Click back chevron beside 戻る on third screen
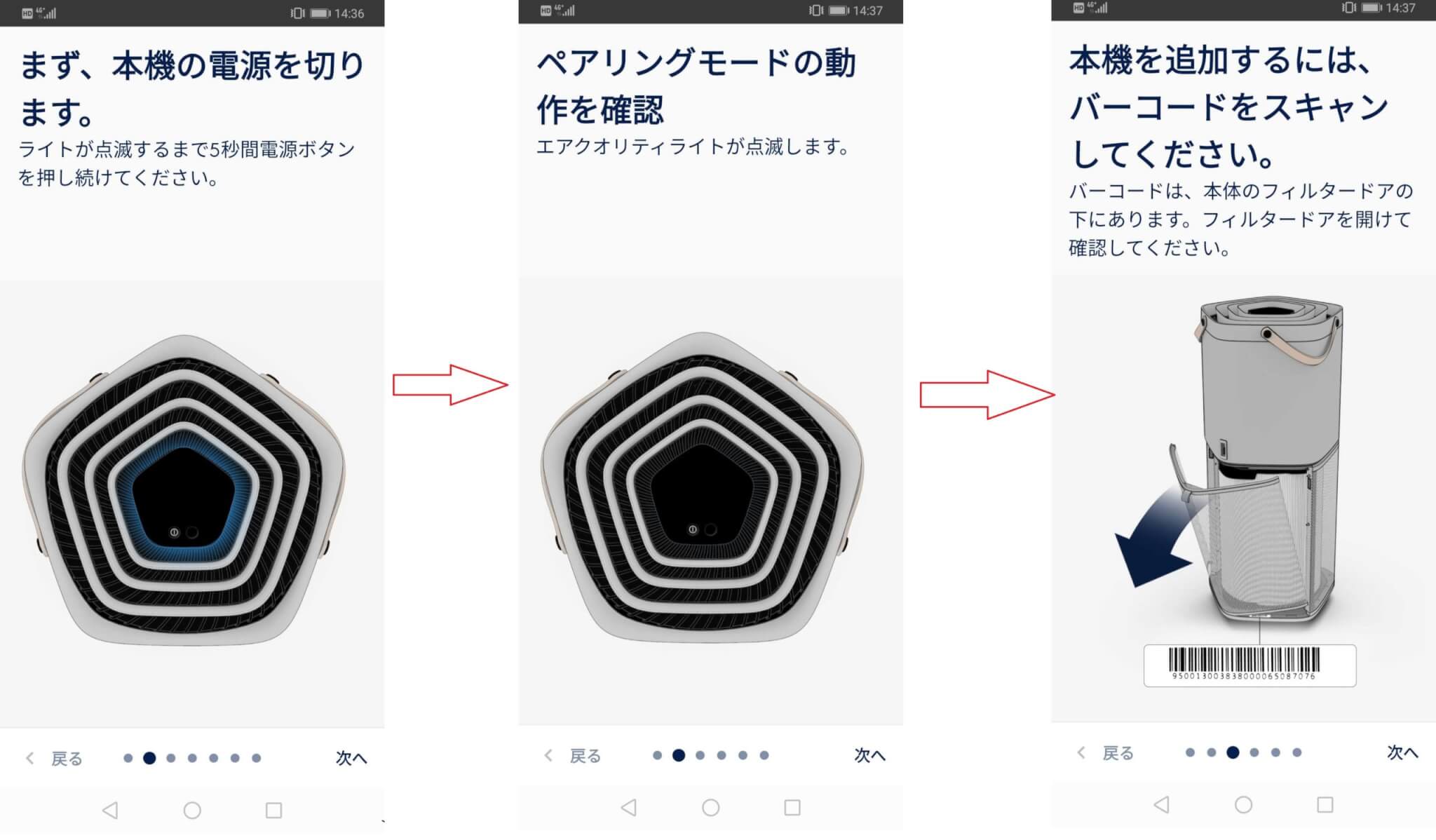Image resolution: width=1436 pixels, height=840 pixels. pos(1081,752)
